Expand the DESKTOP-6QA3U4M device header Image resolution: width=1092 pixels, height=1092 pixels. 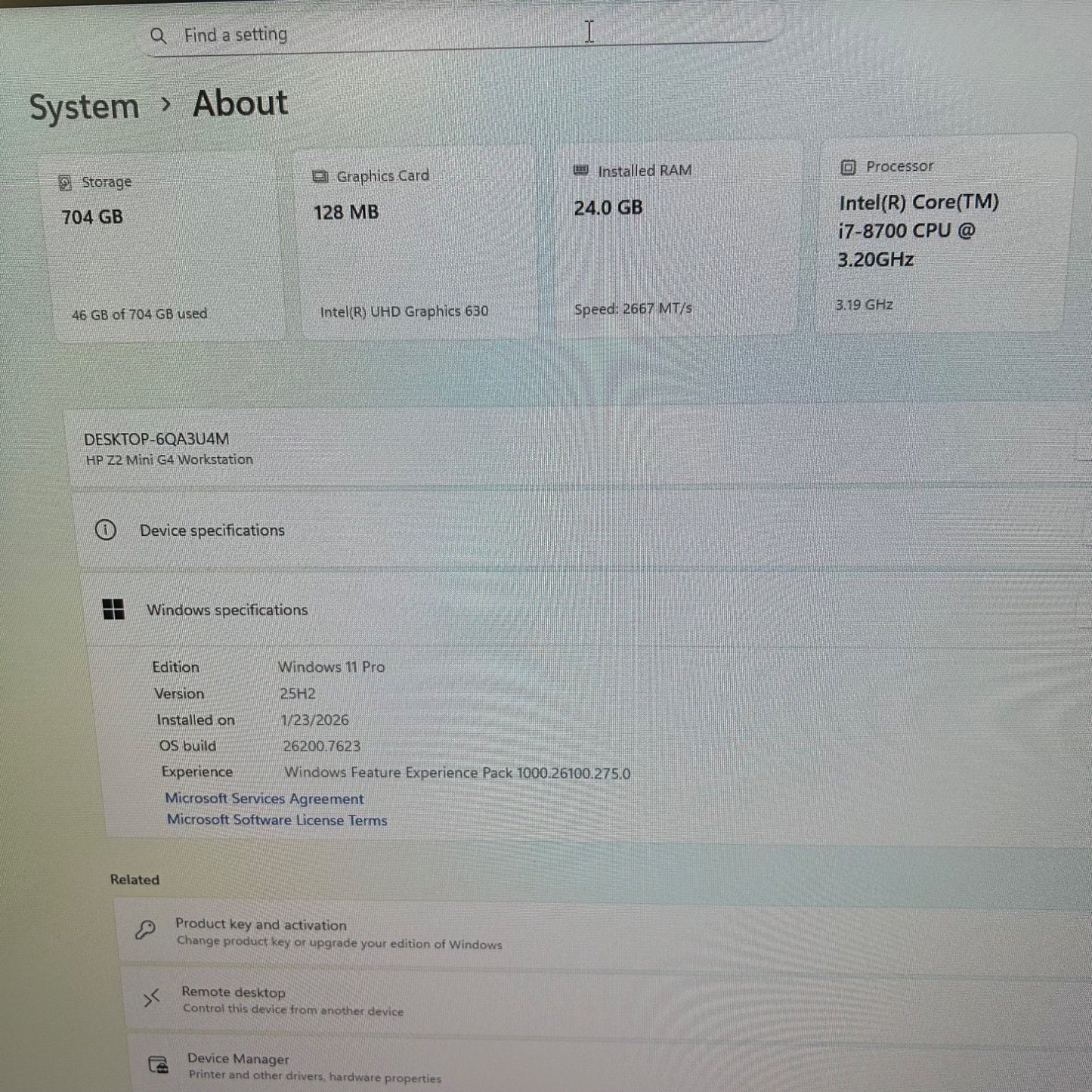156,448
